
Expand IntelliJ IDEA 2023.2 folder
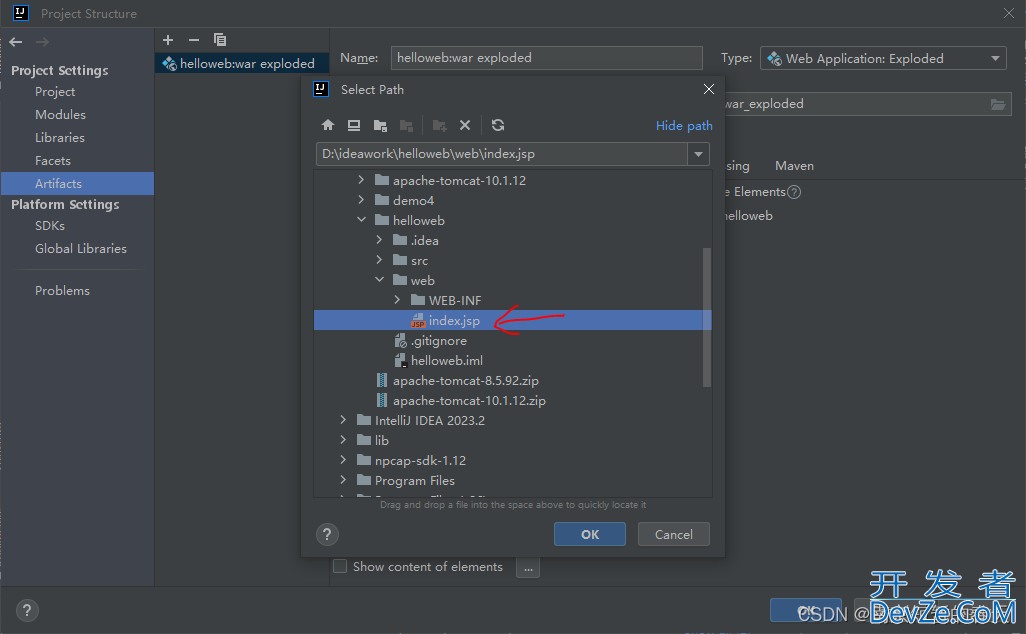(343, 419)
